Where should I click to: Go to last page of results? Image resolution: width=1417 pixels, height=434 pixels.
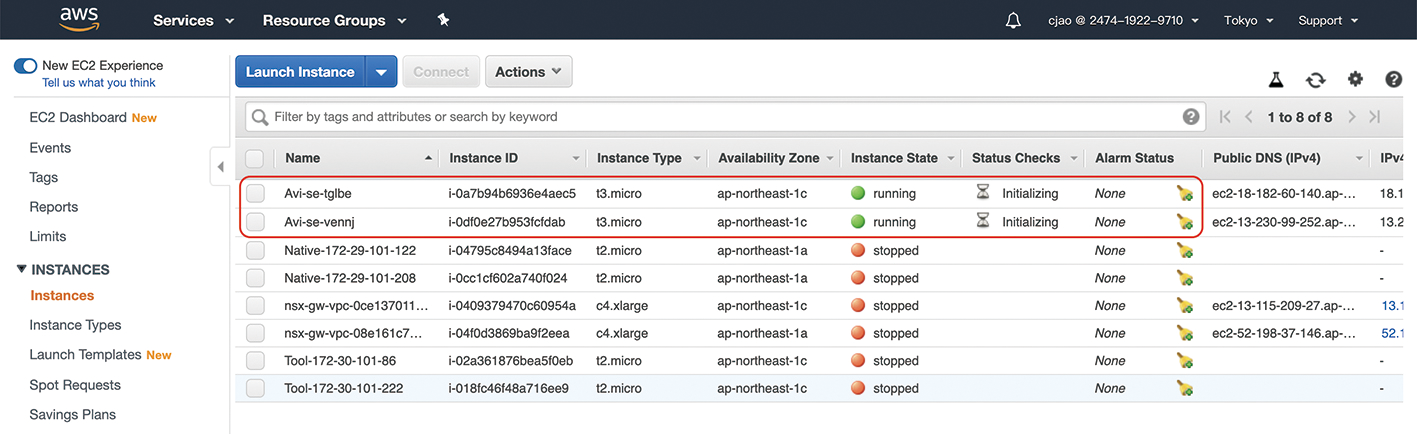pyautogui.click(x=1375, y=117)
